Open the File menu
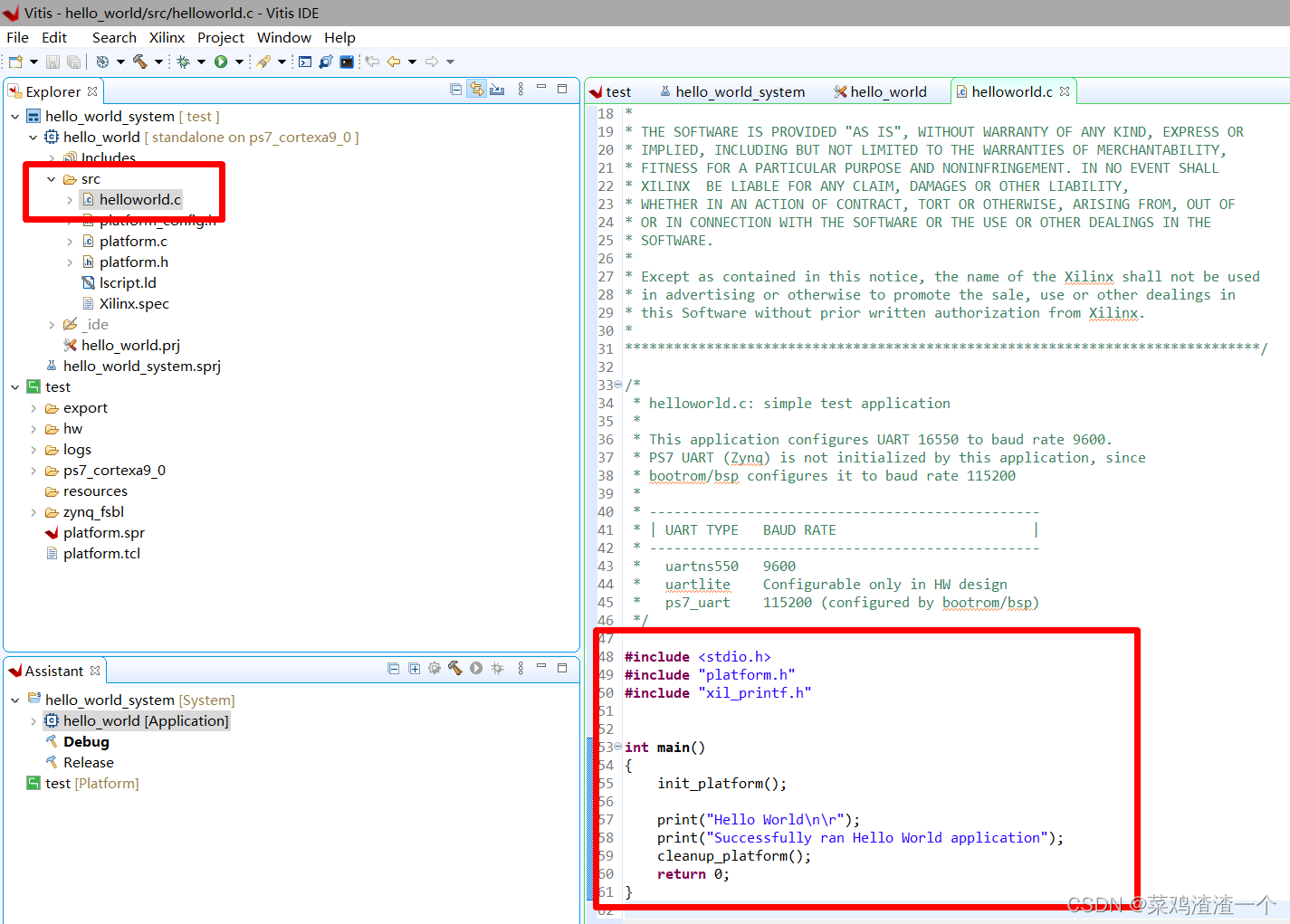1290x924 pixels. click(17, 37)
